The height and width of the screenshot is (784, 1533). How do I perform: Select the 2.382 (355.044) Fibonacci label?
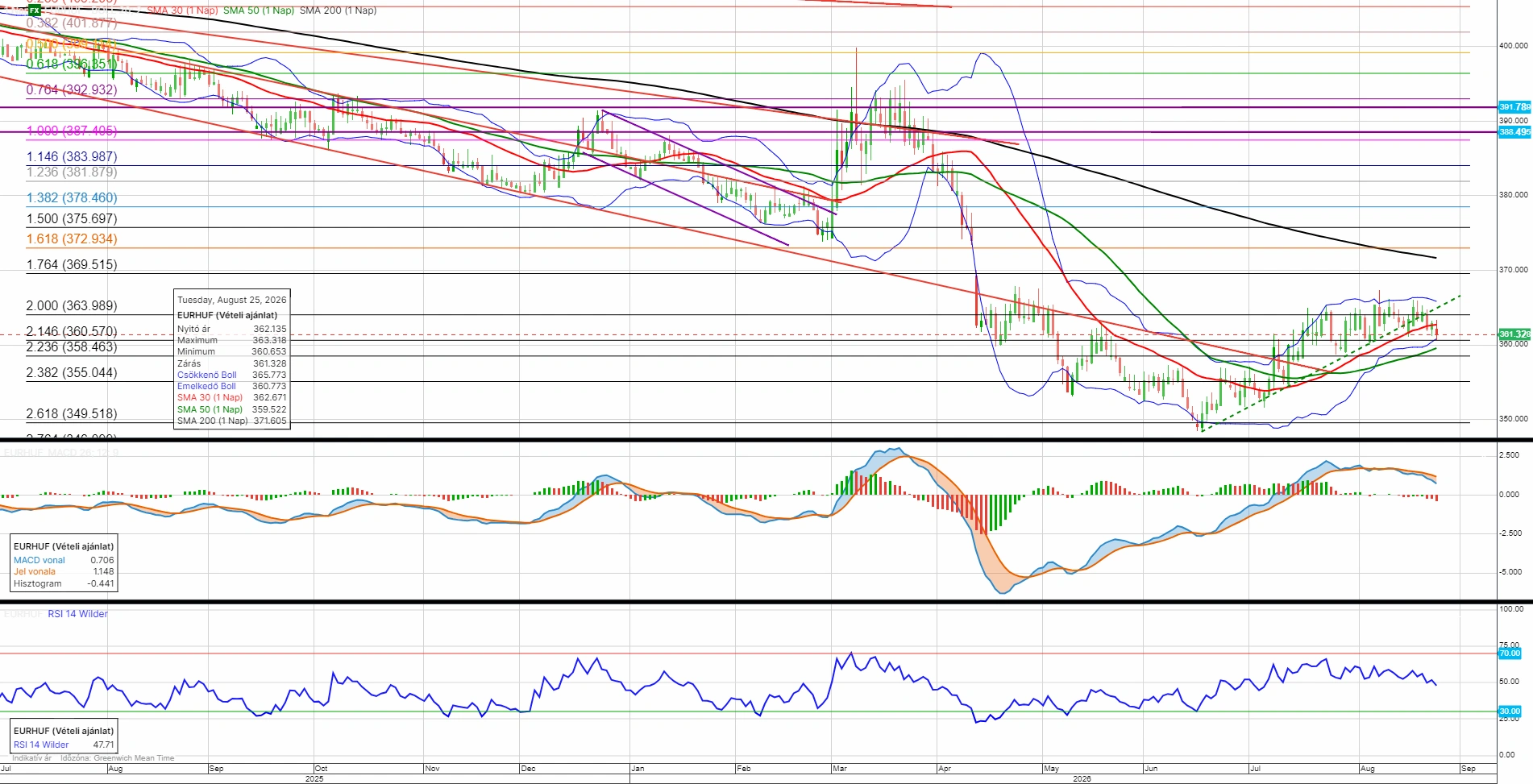point(72,373)
